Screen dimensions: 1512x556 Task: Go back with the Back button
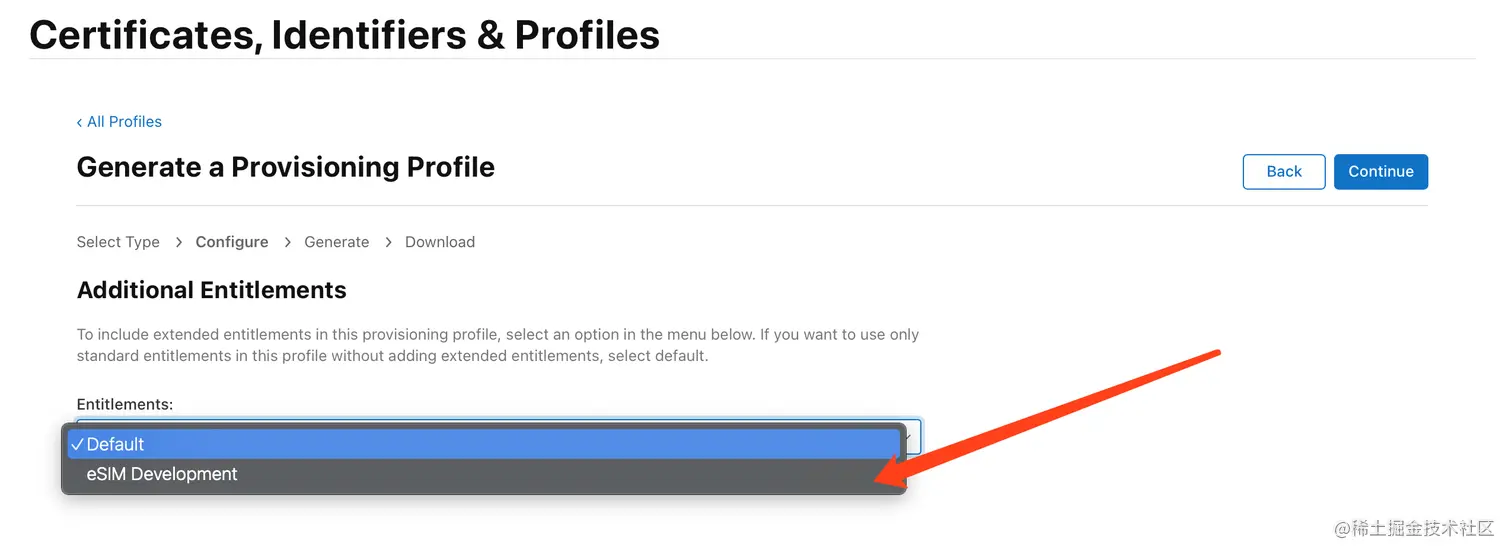coord(1284,171)
